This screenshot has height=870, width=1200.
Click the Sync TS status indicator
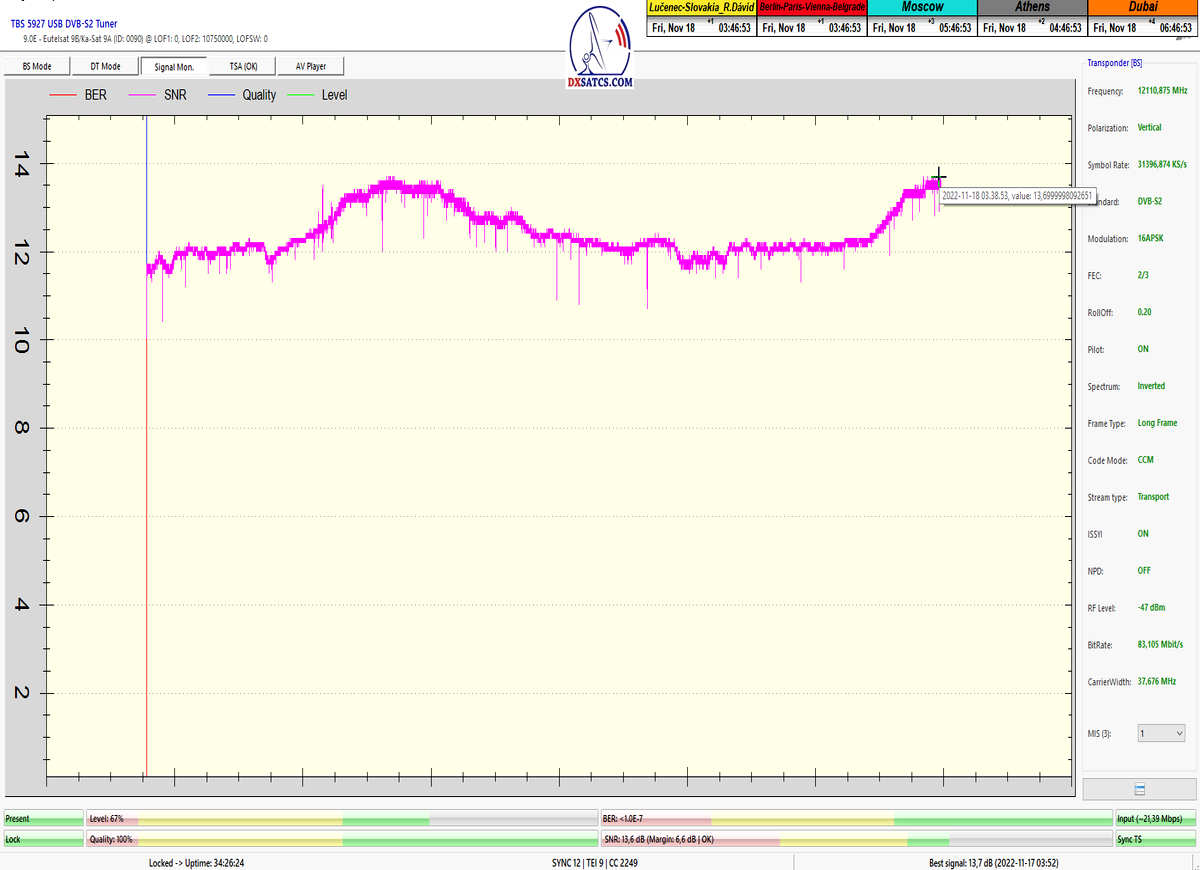point(1155,839)
